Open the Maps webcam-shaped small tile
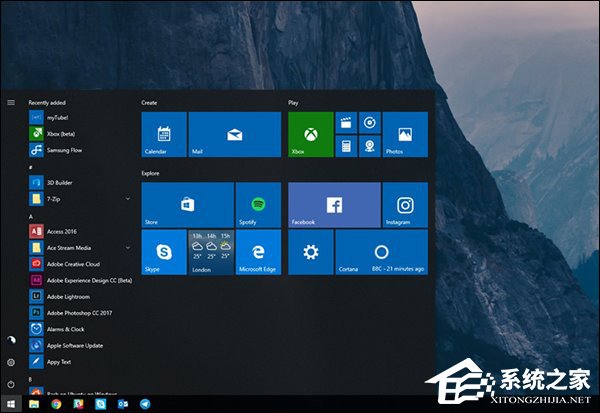This screenshot has width=600, height=413. [370, 146]
